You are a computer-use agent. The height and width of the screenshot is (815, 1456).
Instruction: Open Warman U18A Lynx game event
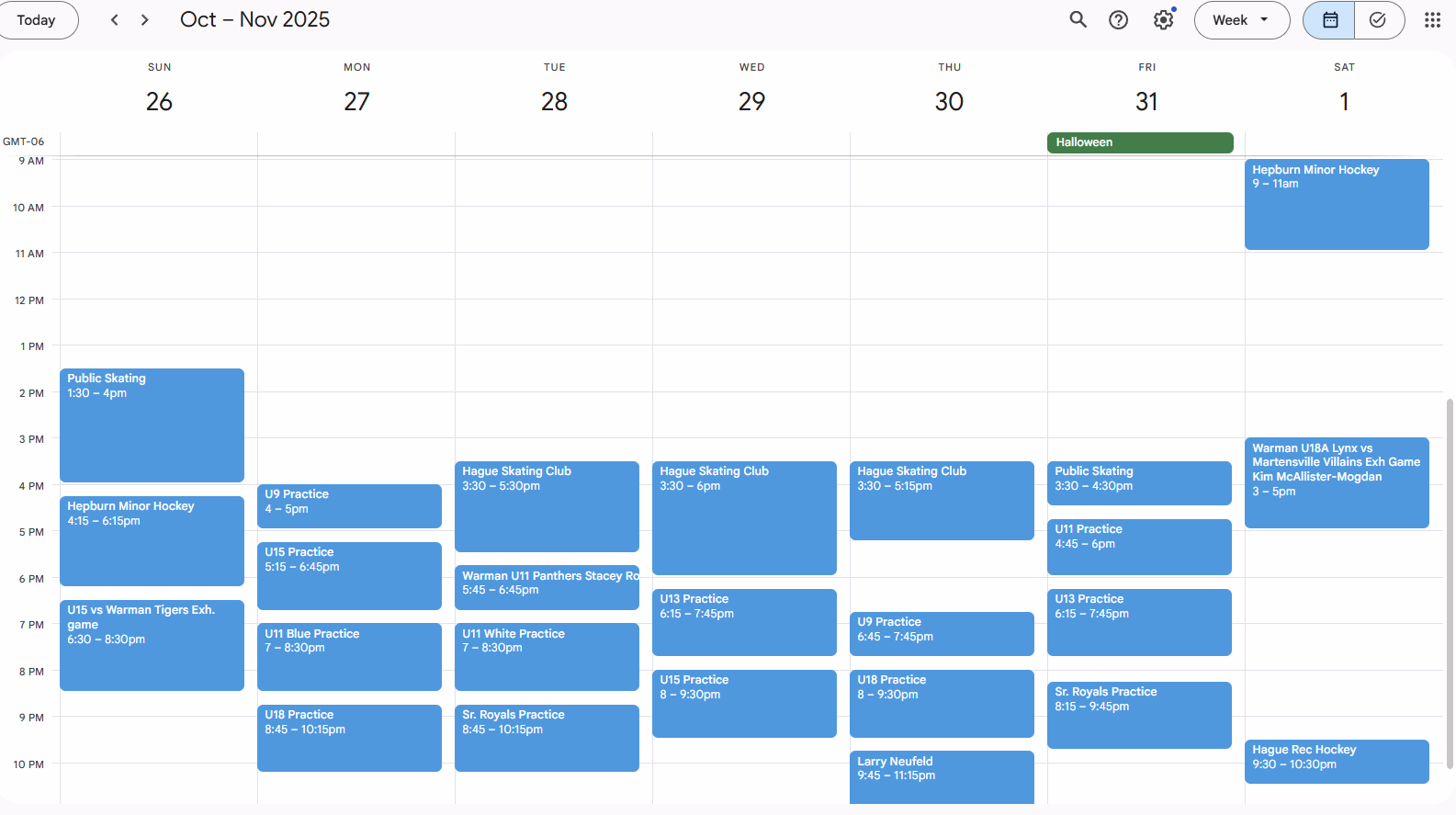(x=1336, y=482)
